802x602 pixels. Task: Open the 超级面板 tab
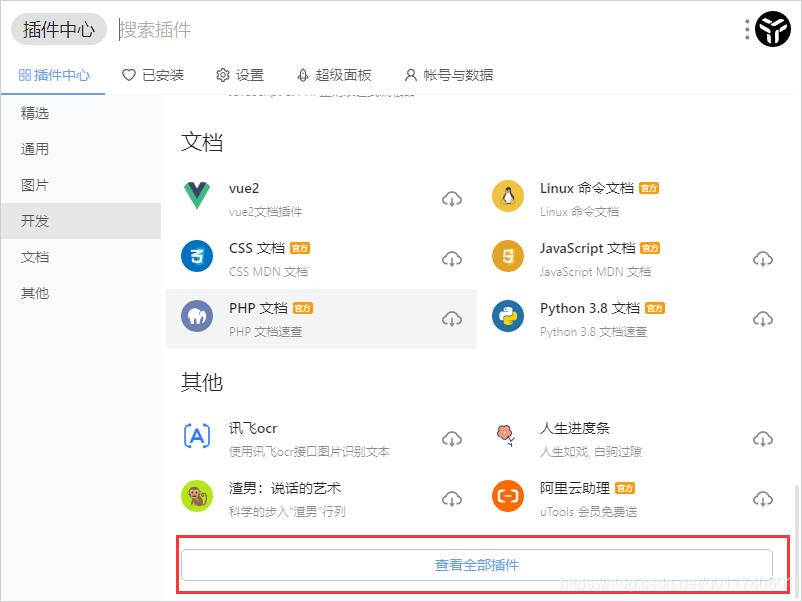pos(334,75)
